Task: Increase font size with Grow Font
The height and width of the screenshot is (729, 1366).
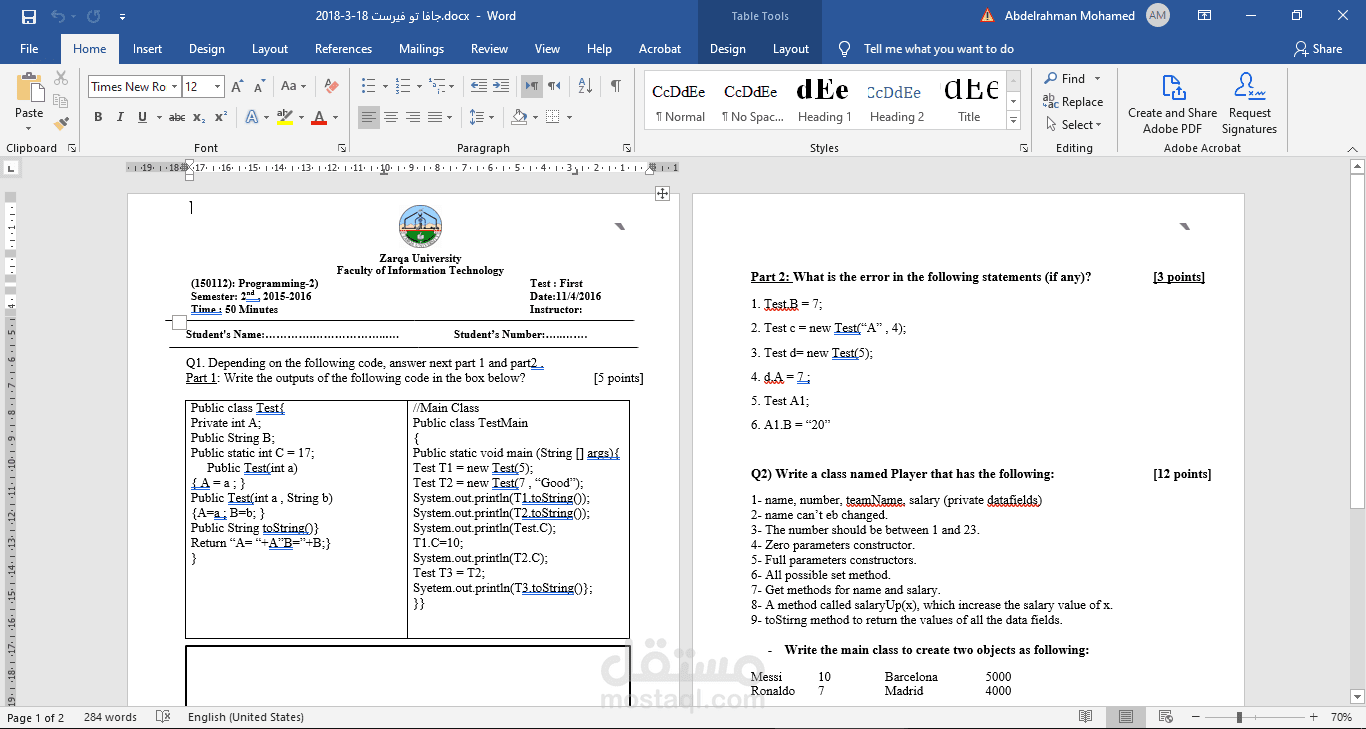Action: click(x=237, y=86)
